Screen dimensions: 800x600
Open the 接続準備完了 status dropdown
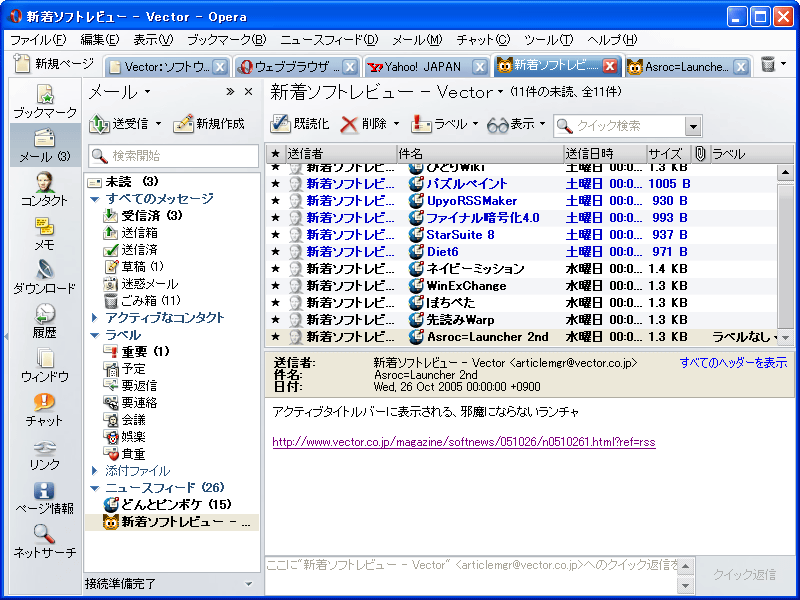click(x=248, y=584)
